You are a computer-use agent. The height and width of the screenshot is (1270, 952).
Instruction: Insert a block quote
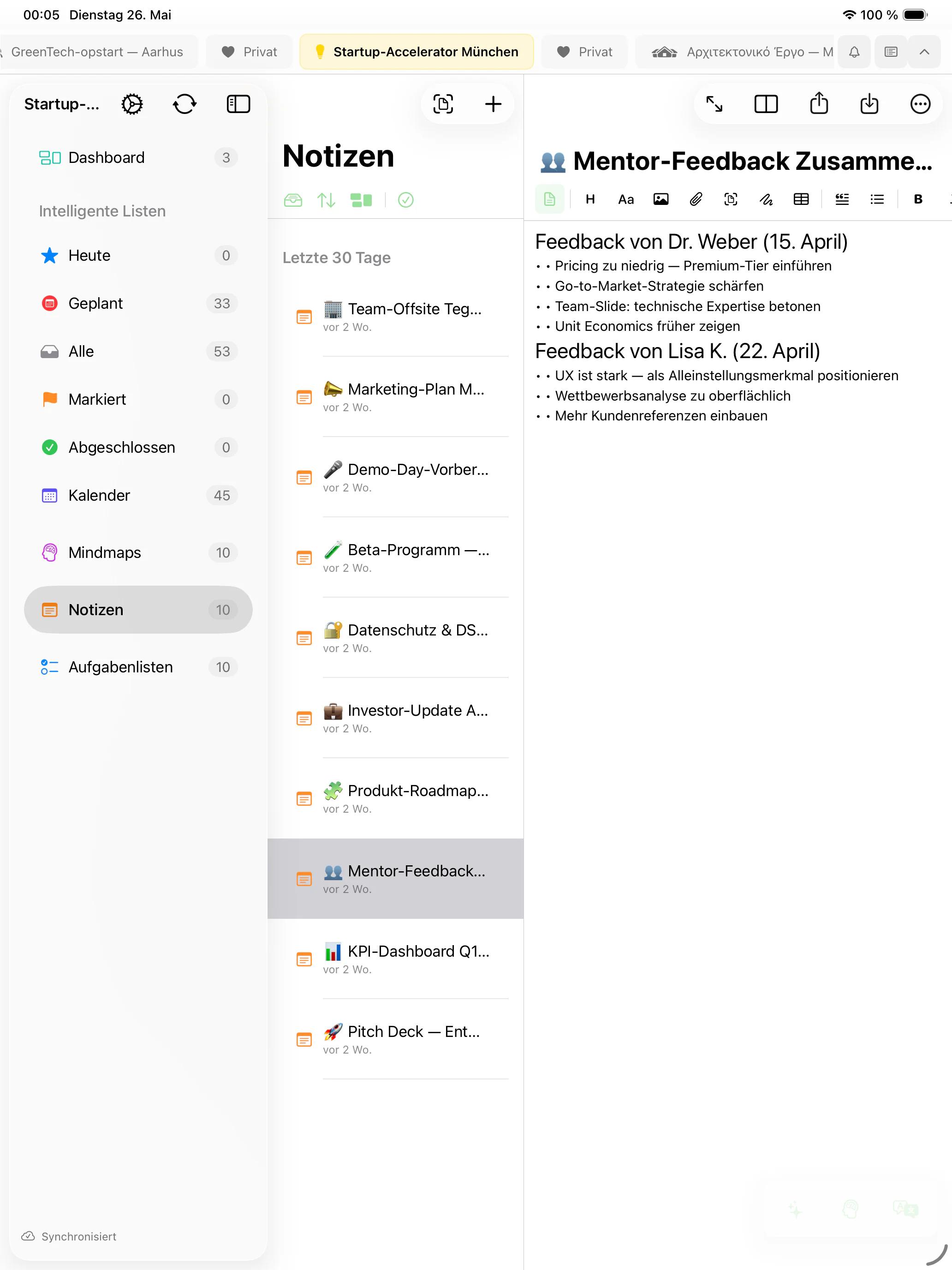click(842, 199)
